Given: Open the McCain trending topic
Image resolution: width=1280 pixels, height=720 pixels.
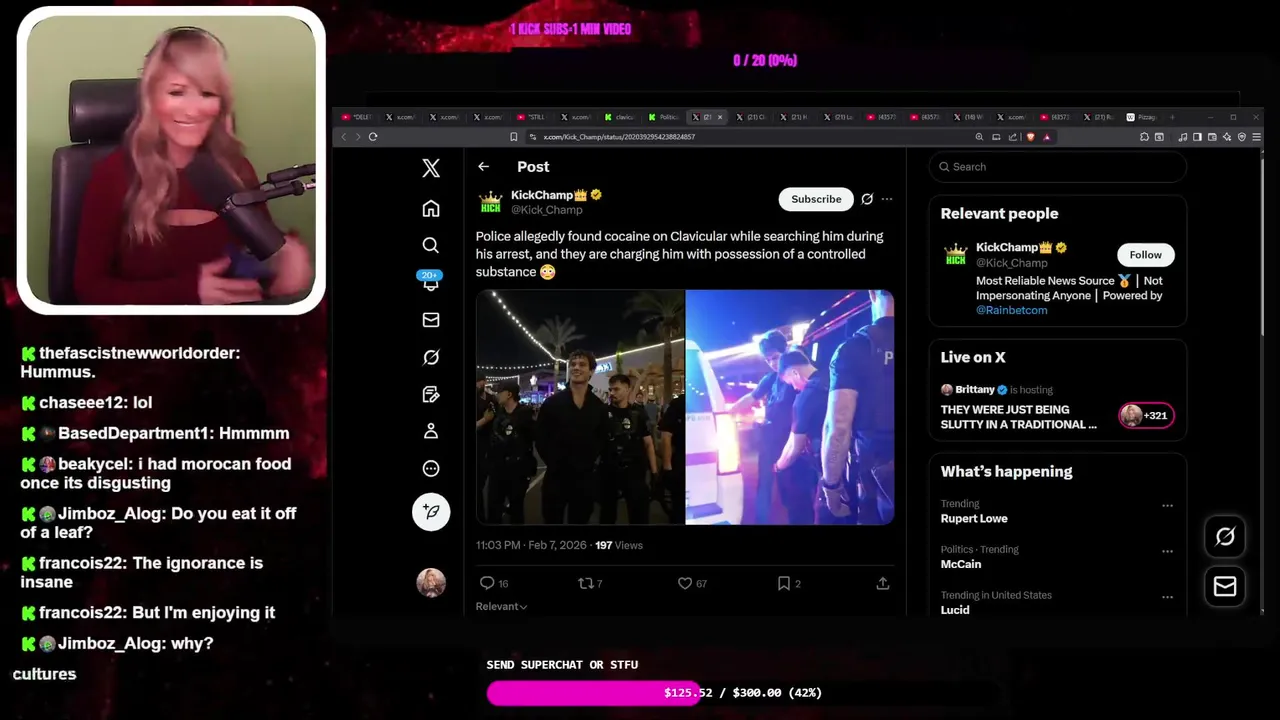Looking at the screenshot, I should [961, 564].
